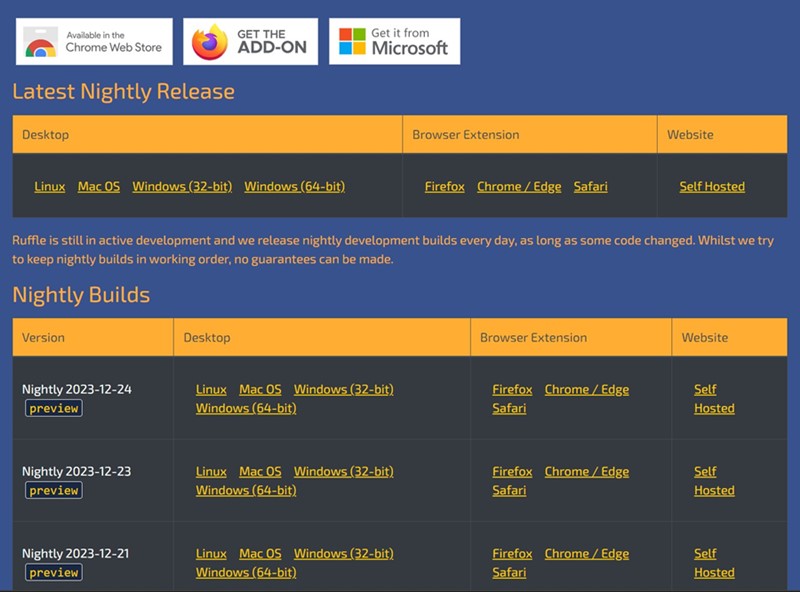Click the Firefox Get the Add-on badge
The width and height of the screenshot is (800, 592).
(251, 41)
